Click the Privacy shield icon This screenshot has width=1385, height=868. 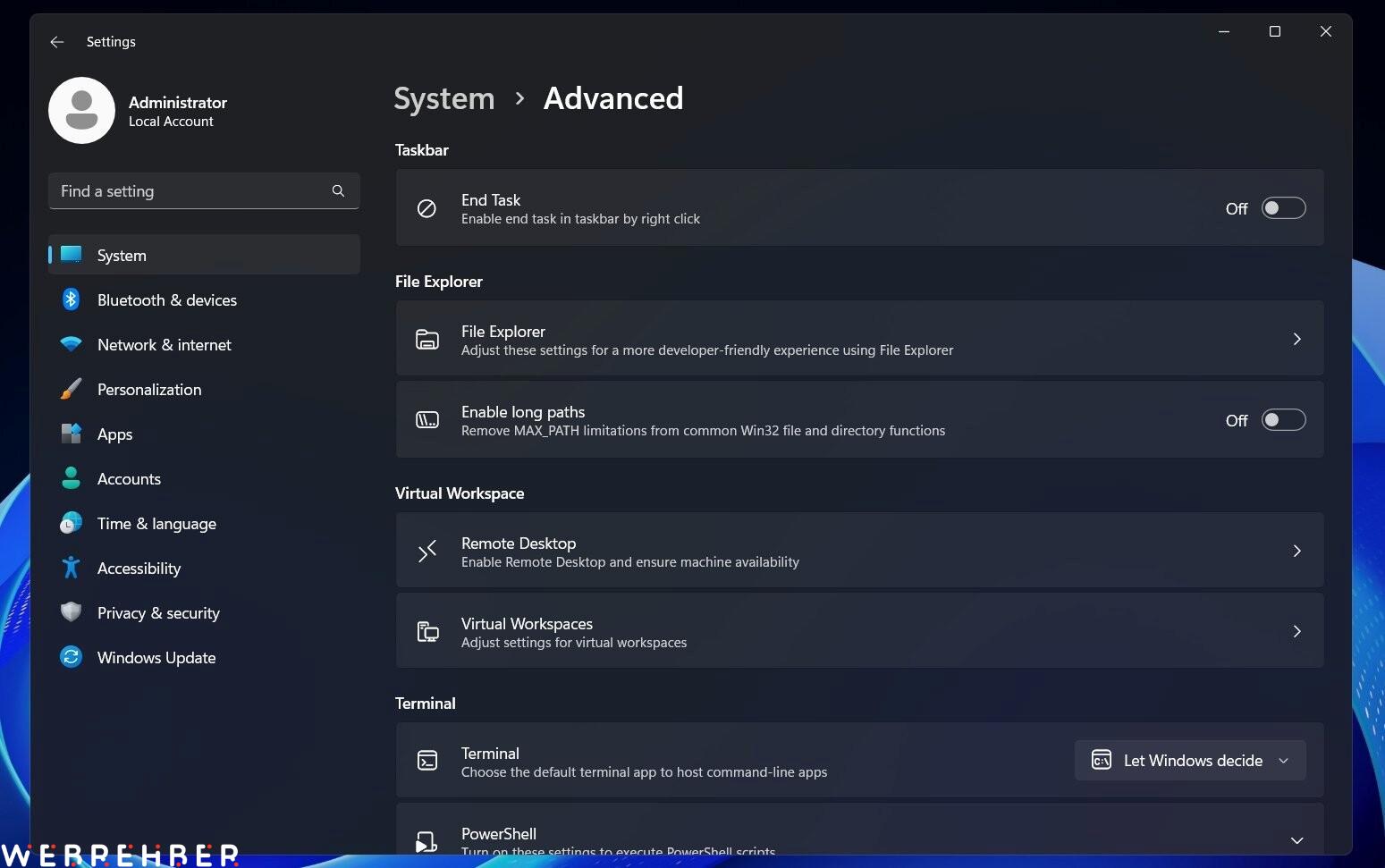pyautogui.click(x=71, y=612)
